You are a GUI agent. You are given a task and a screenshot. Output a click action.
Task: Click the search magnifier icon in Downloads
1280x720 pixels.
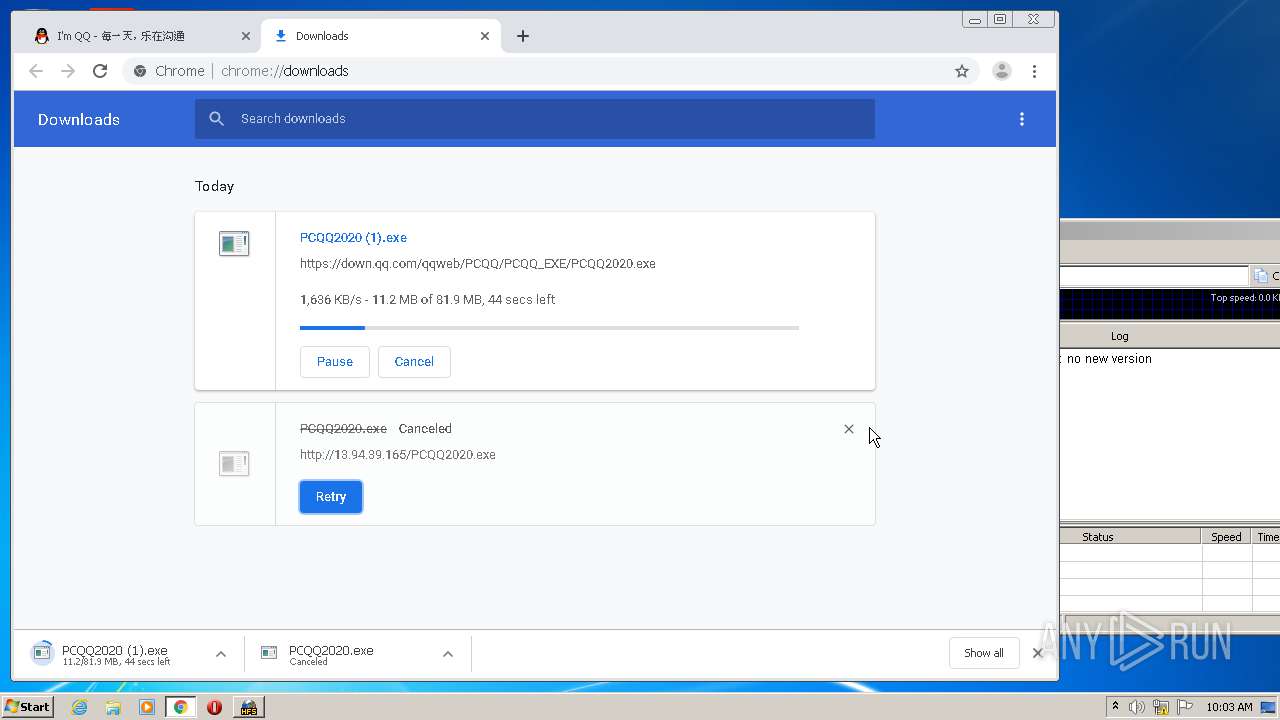[x=216, y=119]
